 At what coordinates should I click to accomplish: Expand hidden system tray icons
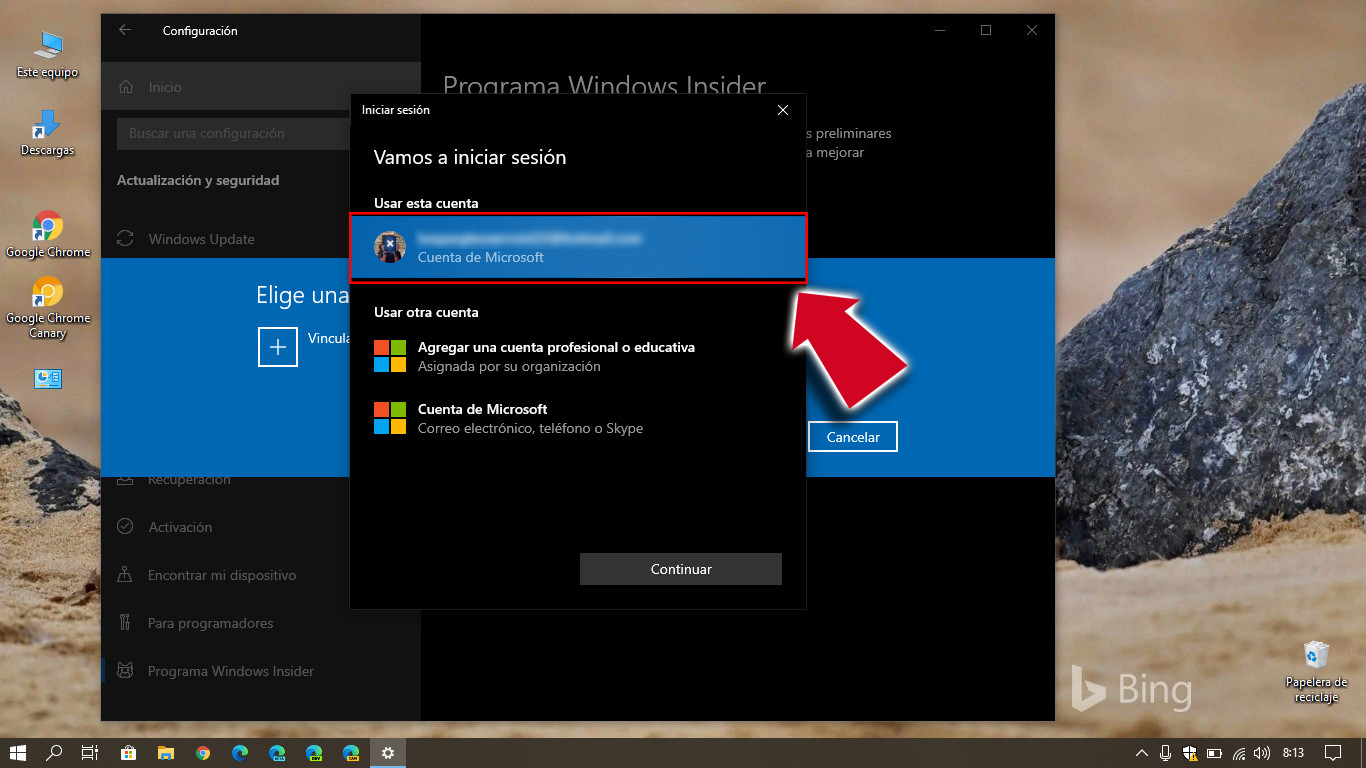point(1141,752)
